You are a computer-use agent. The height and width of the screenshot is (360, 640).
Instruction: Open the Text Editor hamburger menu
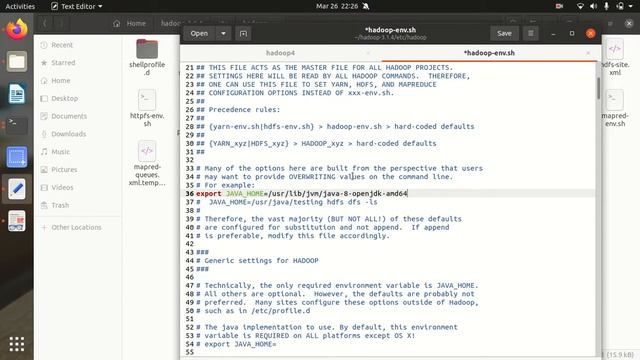(x=531, y=33)
